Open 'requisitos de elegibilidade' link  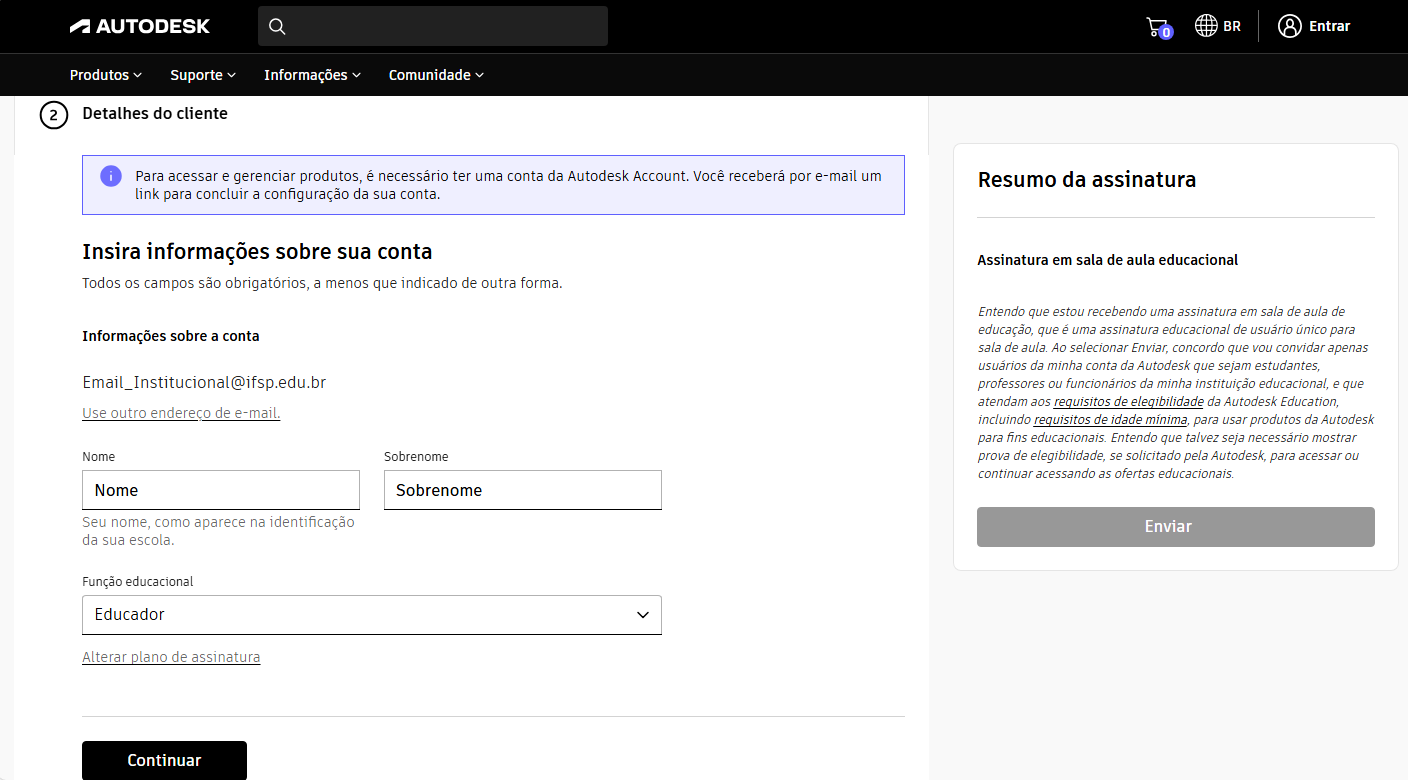tap(1129, 402)
